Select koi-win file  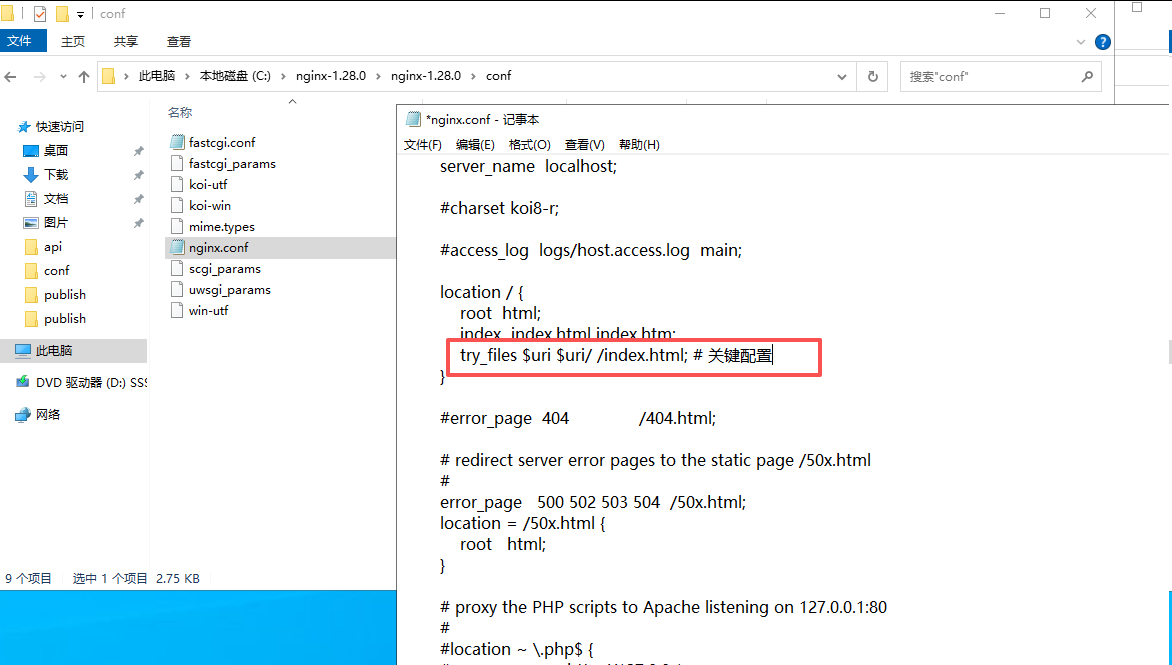point(210,205)
